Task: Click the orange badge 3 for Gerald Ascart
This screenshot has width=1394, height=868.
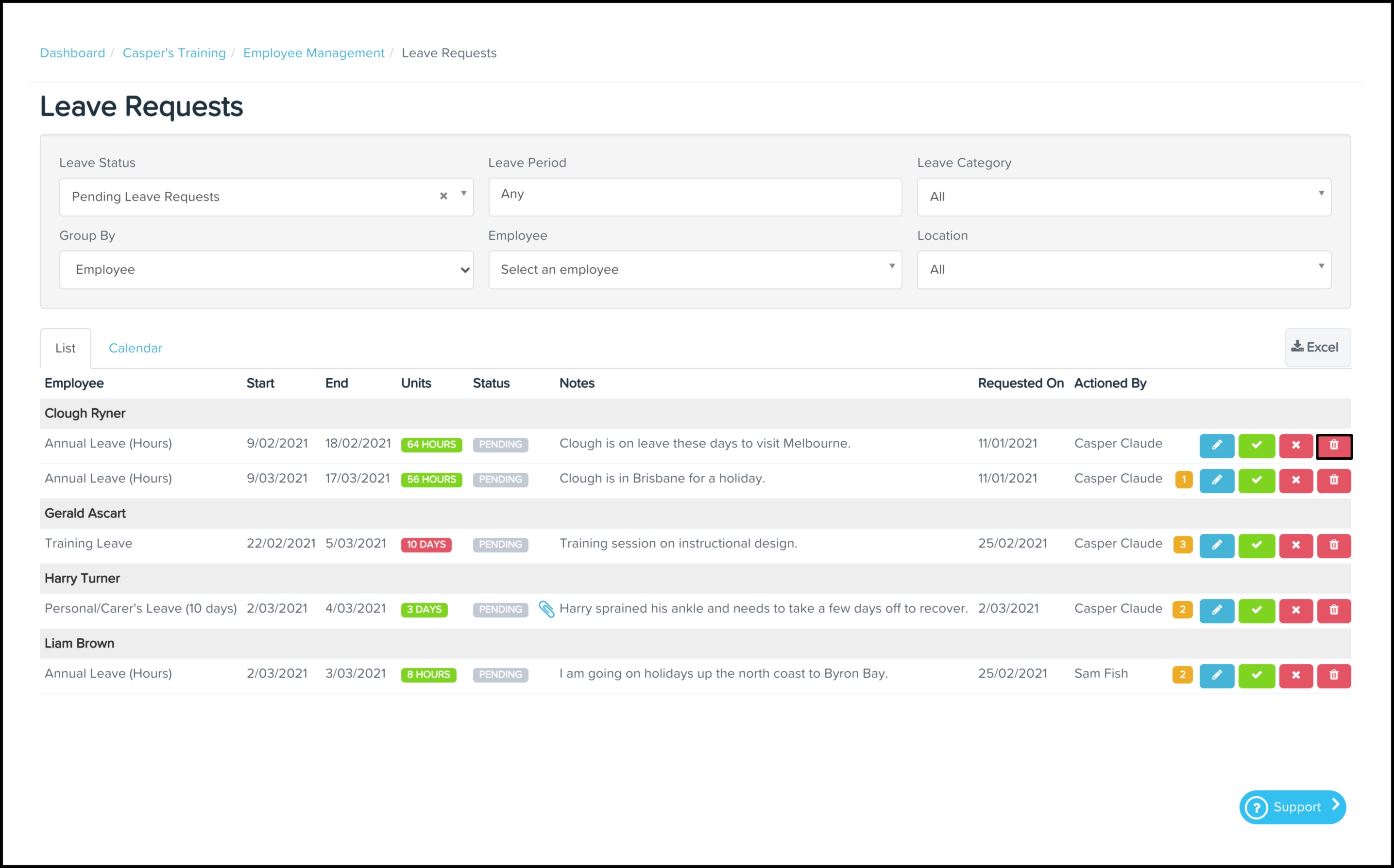Action: point(1182,545)
